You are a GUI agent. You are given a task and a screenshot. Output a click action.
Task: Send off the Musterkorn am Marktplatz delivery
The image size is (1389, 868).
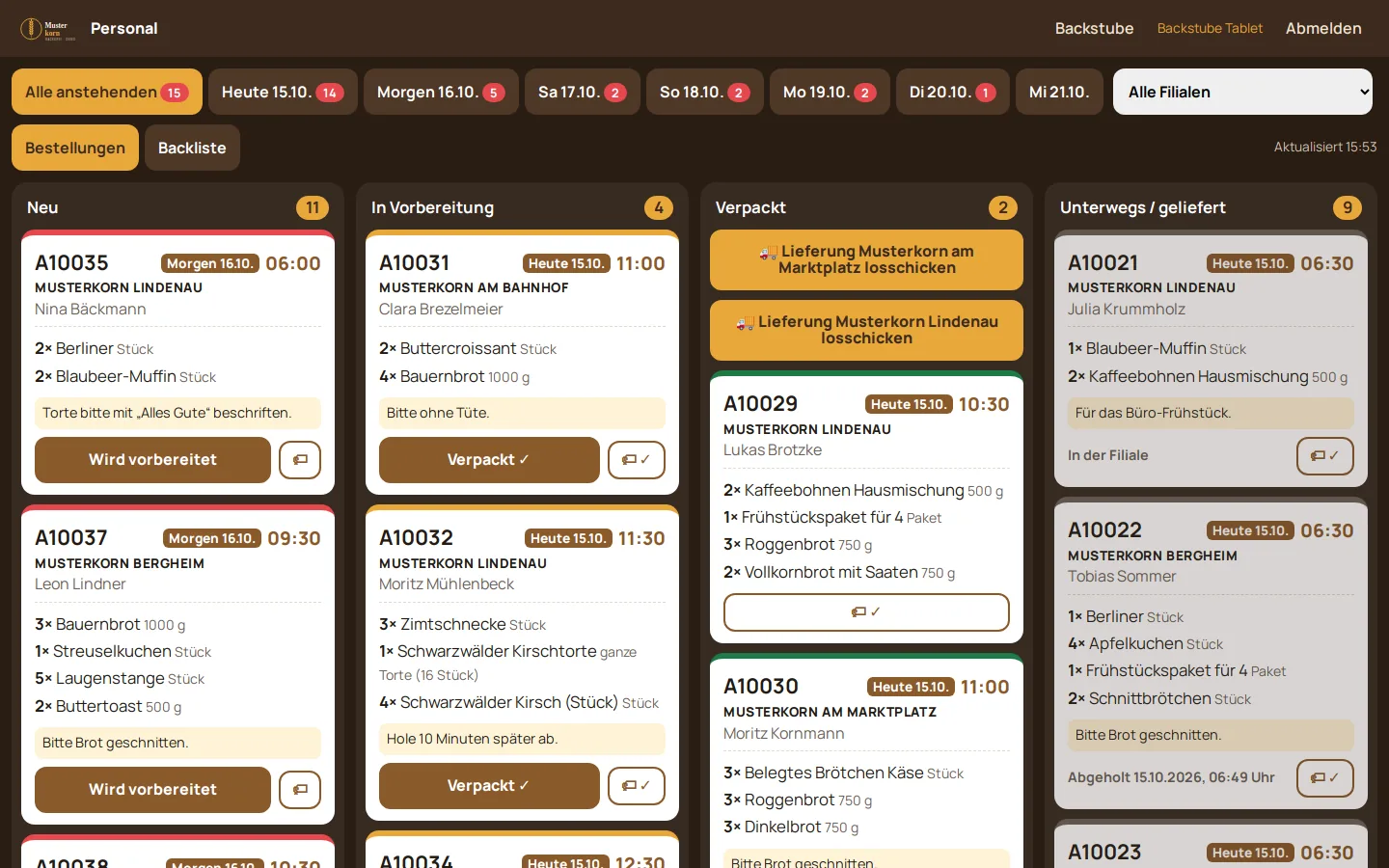(866, 259)
